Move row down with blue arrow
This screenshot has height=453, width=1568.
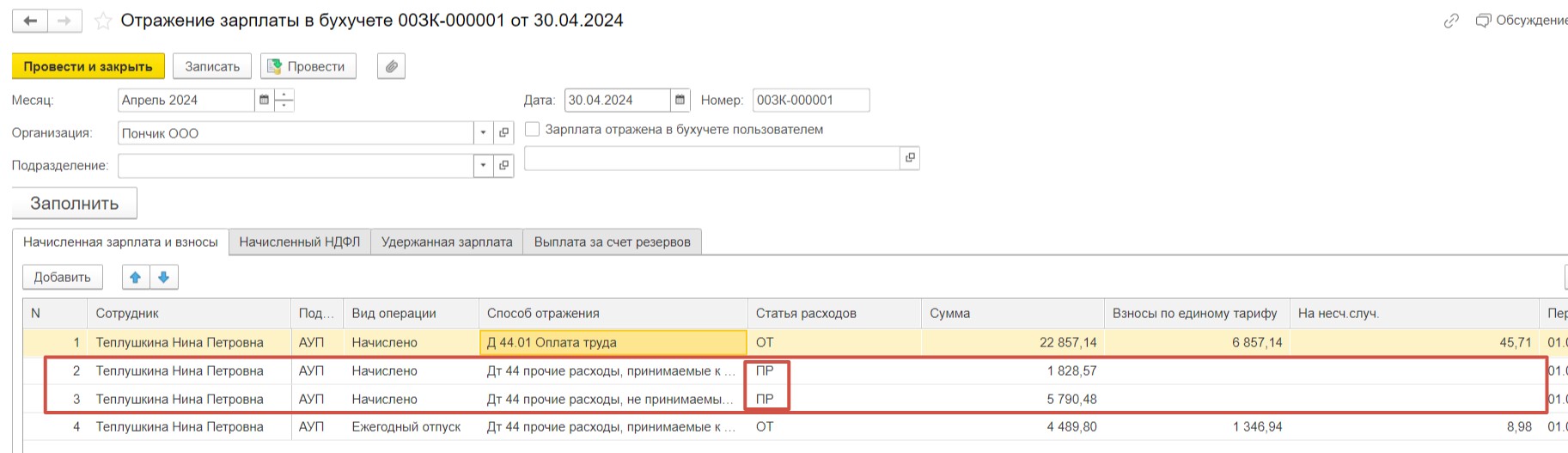pyautogui.click(x=164, y=277)
